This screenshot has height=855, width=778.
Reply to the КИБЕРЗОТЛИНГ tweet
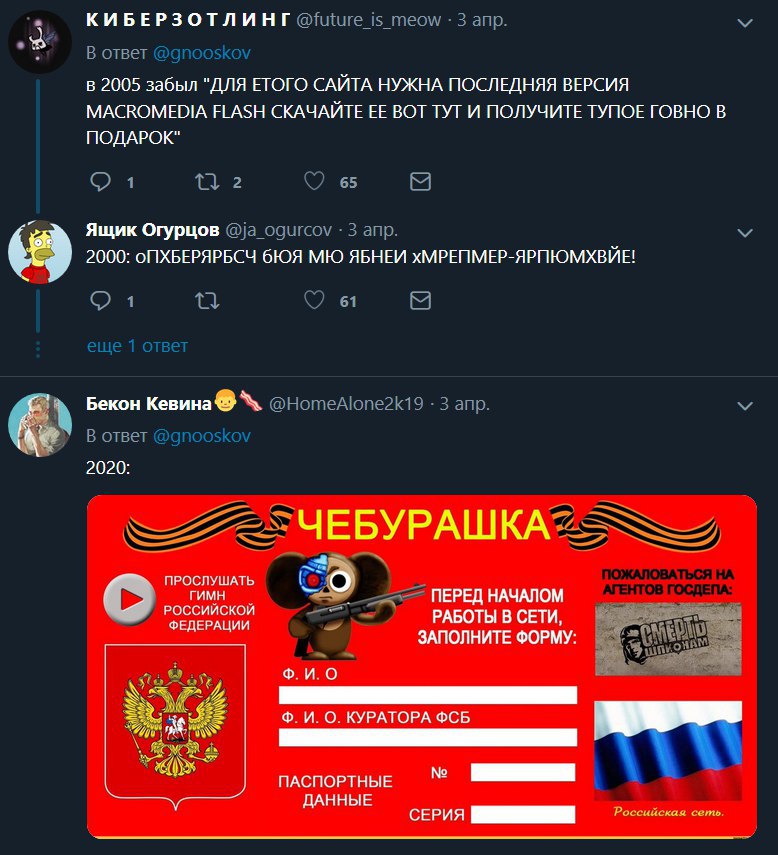[100, 182]
